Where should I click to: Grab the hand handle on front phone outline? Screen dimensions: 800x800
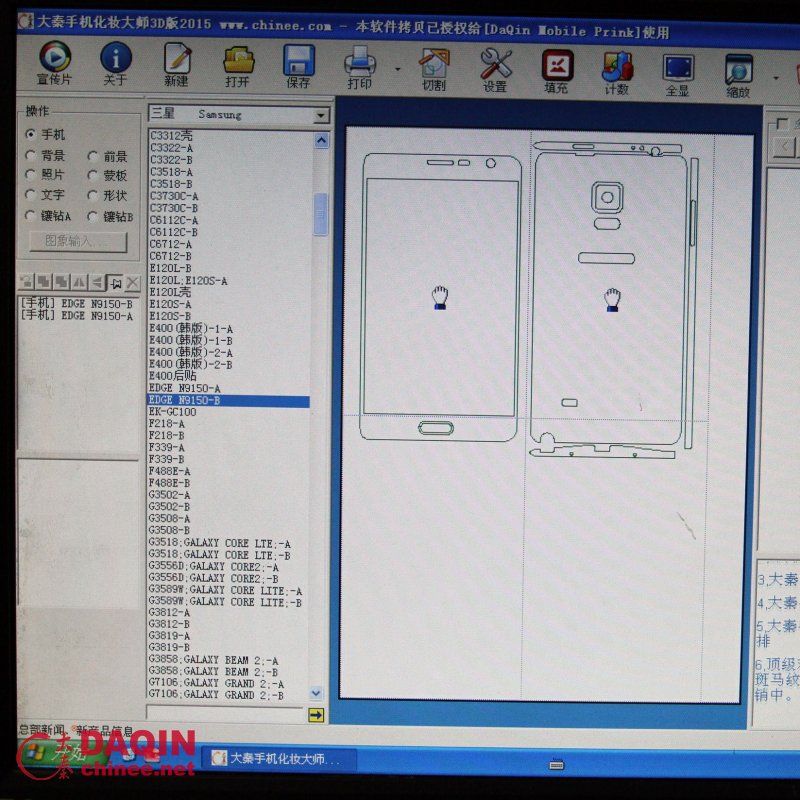[439, 298]
